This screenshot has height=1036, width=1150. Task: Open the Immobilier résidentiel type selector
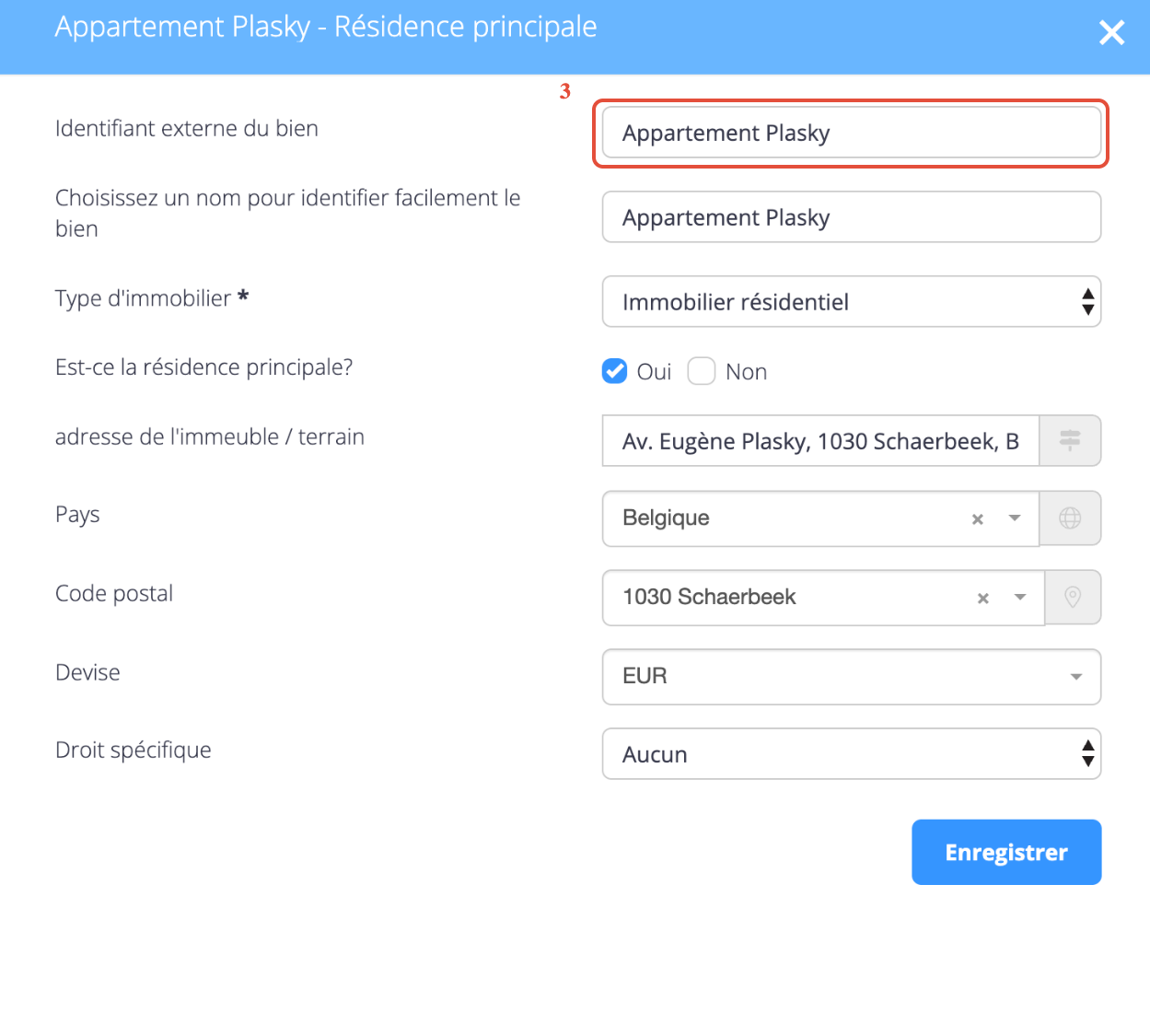click(x=852, y=301)
